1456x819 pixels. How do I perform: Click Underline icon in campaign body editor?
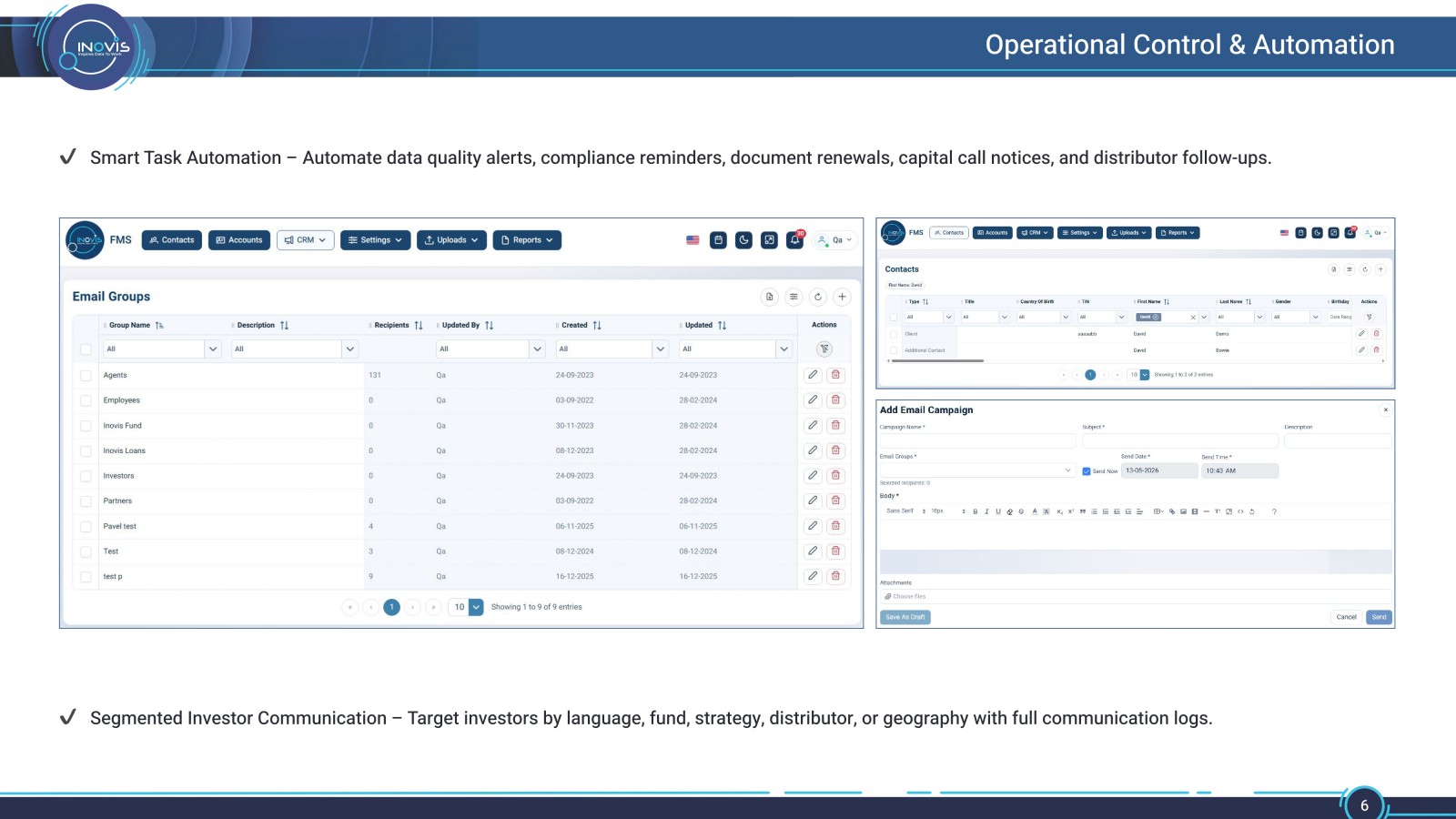click(x=998, y=511)
